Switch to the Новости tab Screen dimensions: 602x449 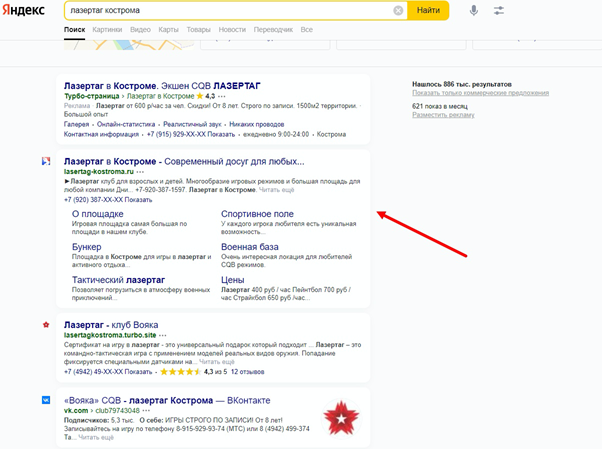[231, 30]
